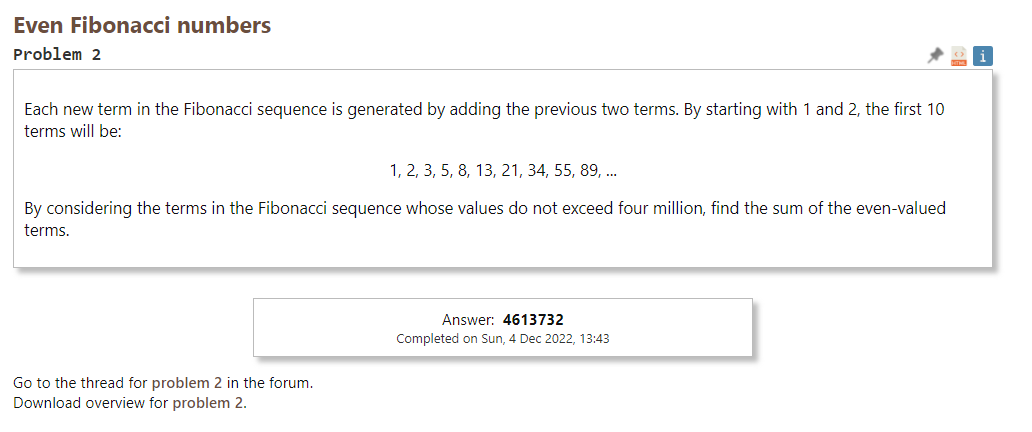Download the overview via problem 2 link
This screenshot has height=432, width=1032.
(x=208, y=402)
